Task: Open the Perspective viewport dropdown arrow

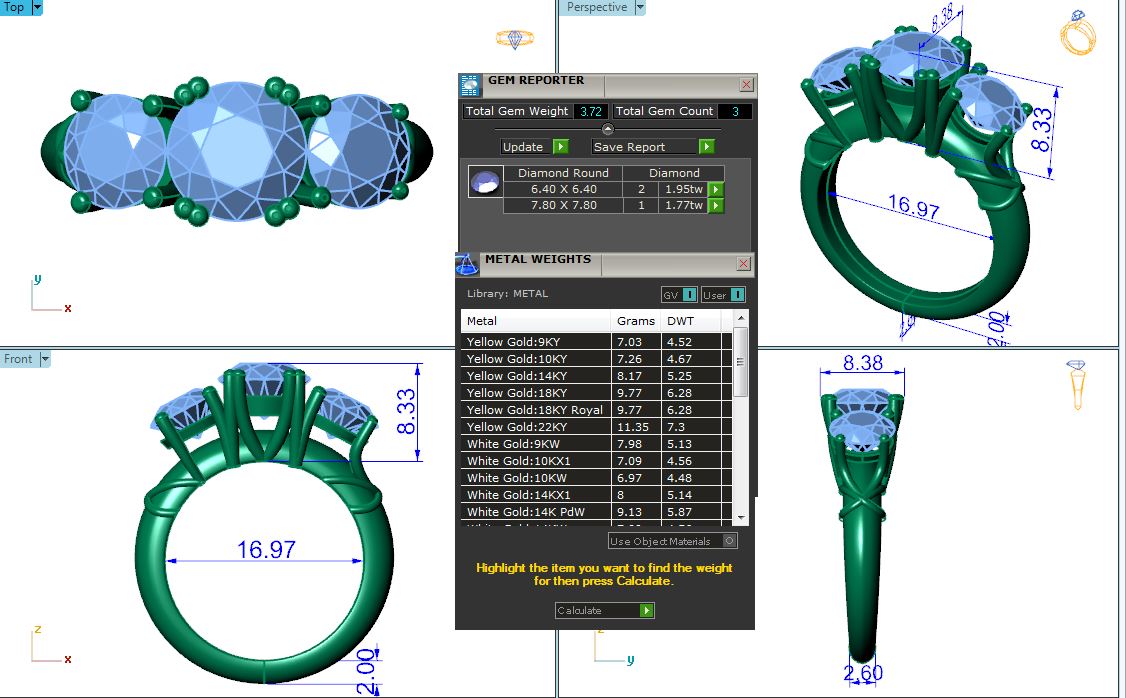Action: pos(640,7)
